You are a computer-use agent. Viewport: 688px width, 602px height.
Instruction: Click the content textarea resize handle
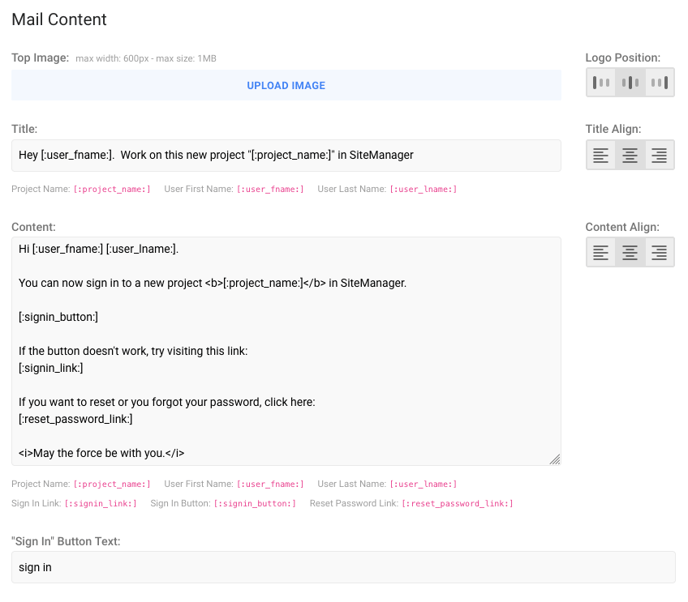[555, 459]
